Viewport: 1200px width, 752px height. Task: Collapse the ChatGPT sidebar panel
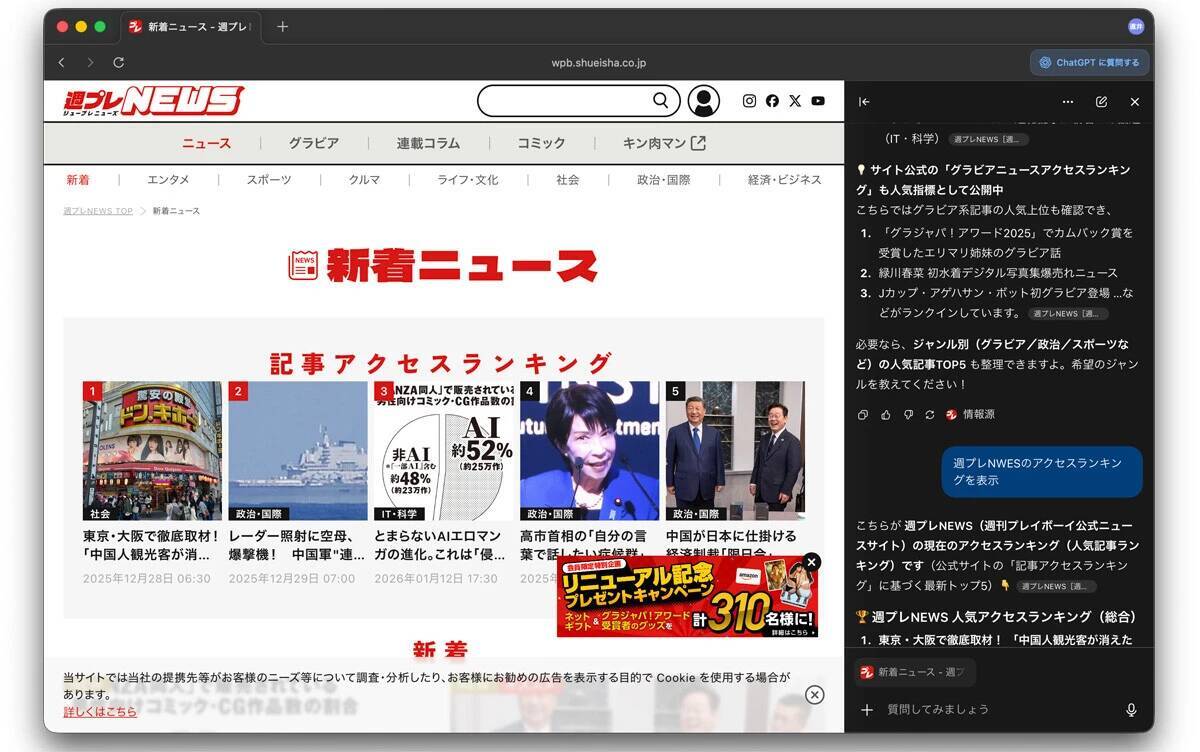864,101
